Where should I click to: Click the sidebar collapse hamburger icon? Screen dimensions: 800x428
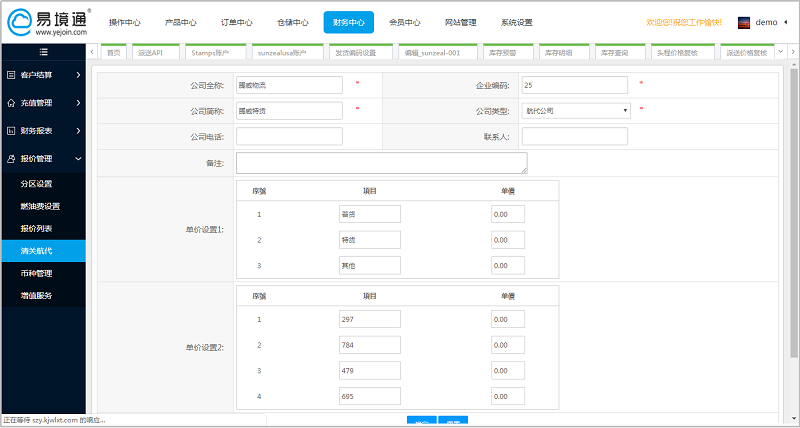coord(43,51)
